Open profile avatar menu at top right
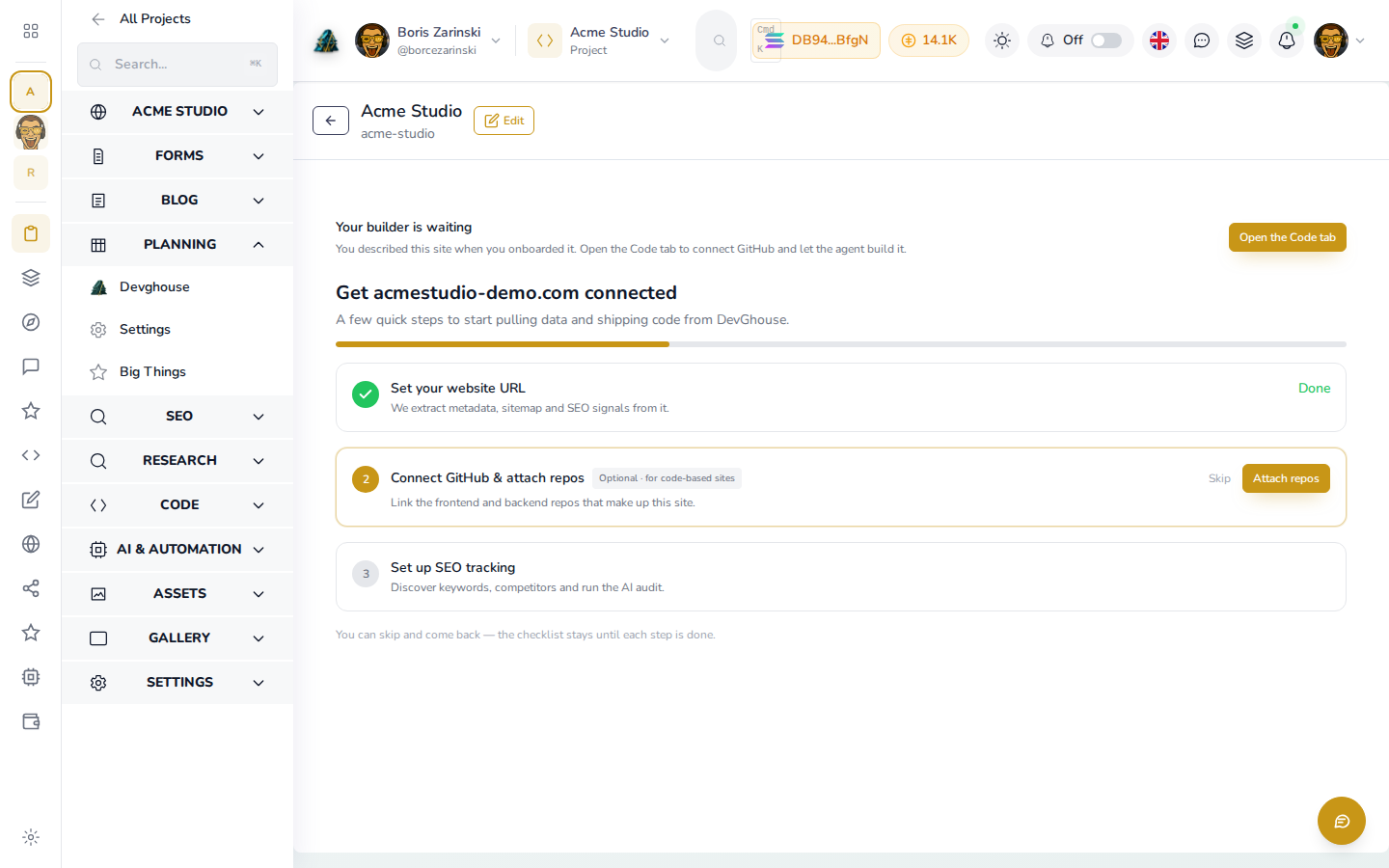This screenshot has height=868, width=1389. tap(1339, 41)
